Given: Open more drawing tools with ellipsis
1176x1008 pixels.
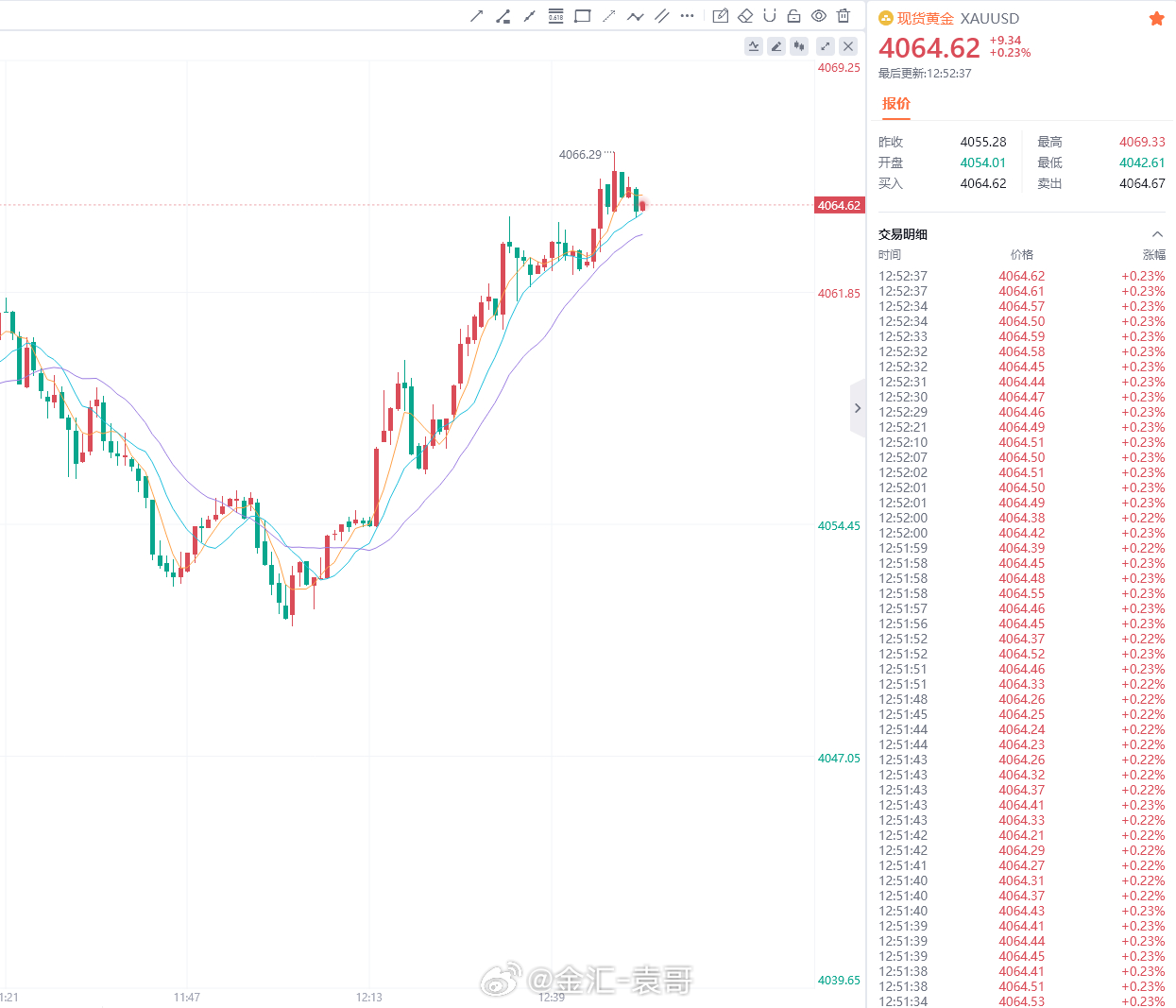Looking at the screenshot, I should pyautogui.click(x=687, y=16).
